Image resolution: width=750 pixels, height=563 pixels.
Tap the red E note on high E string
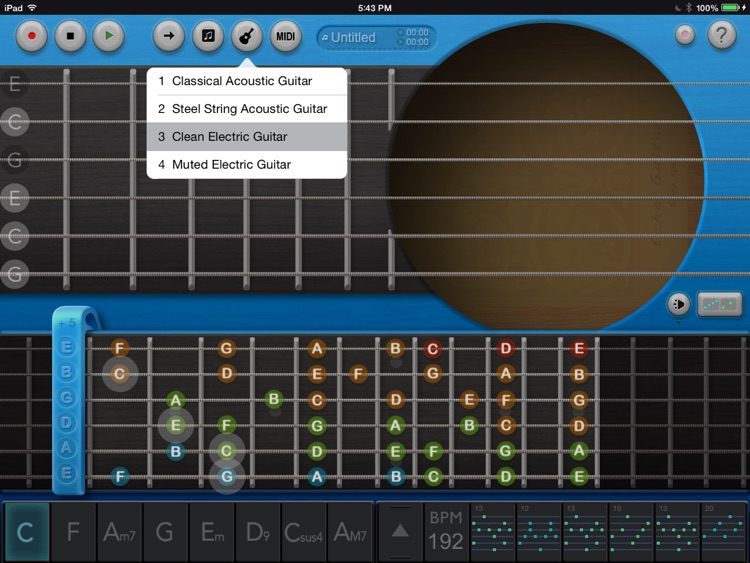coord(579,348)
